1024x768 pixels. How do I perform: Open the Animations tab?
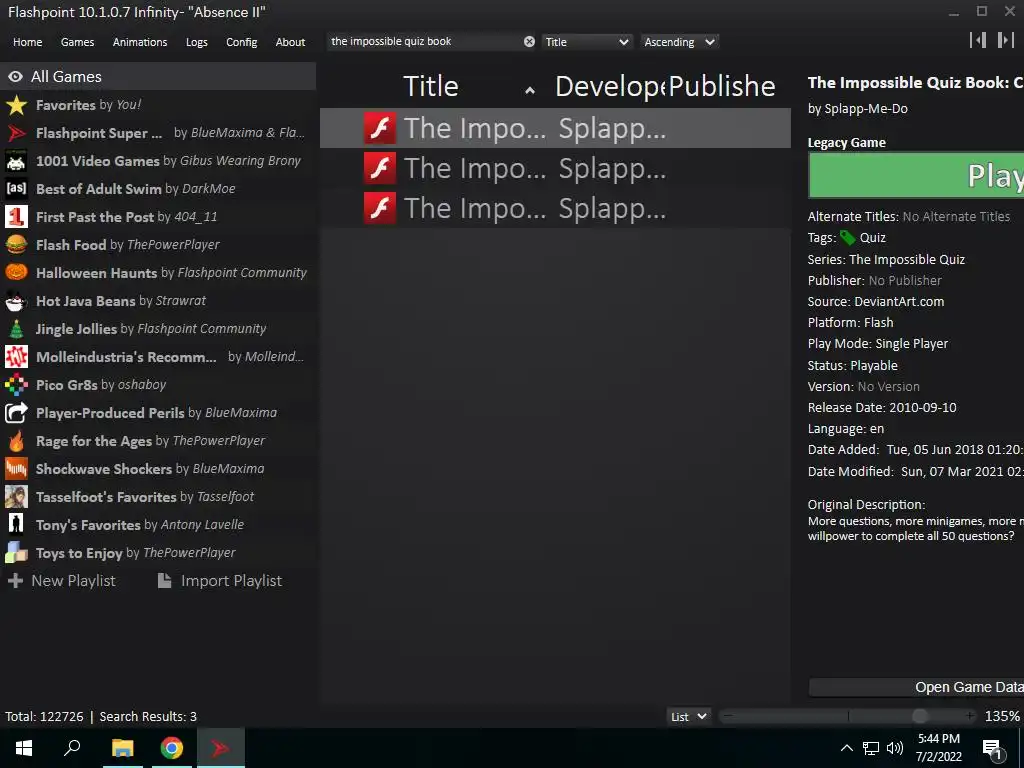coord(140,42)
